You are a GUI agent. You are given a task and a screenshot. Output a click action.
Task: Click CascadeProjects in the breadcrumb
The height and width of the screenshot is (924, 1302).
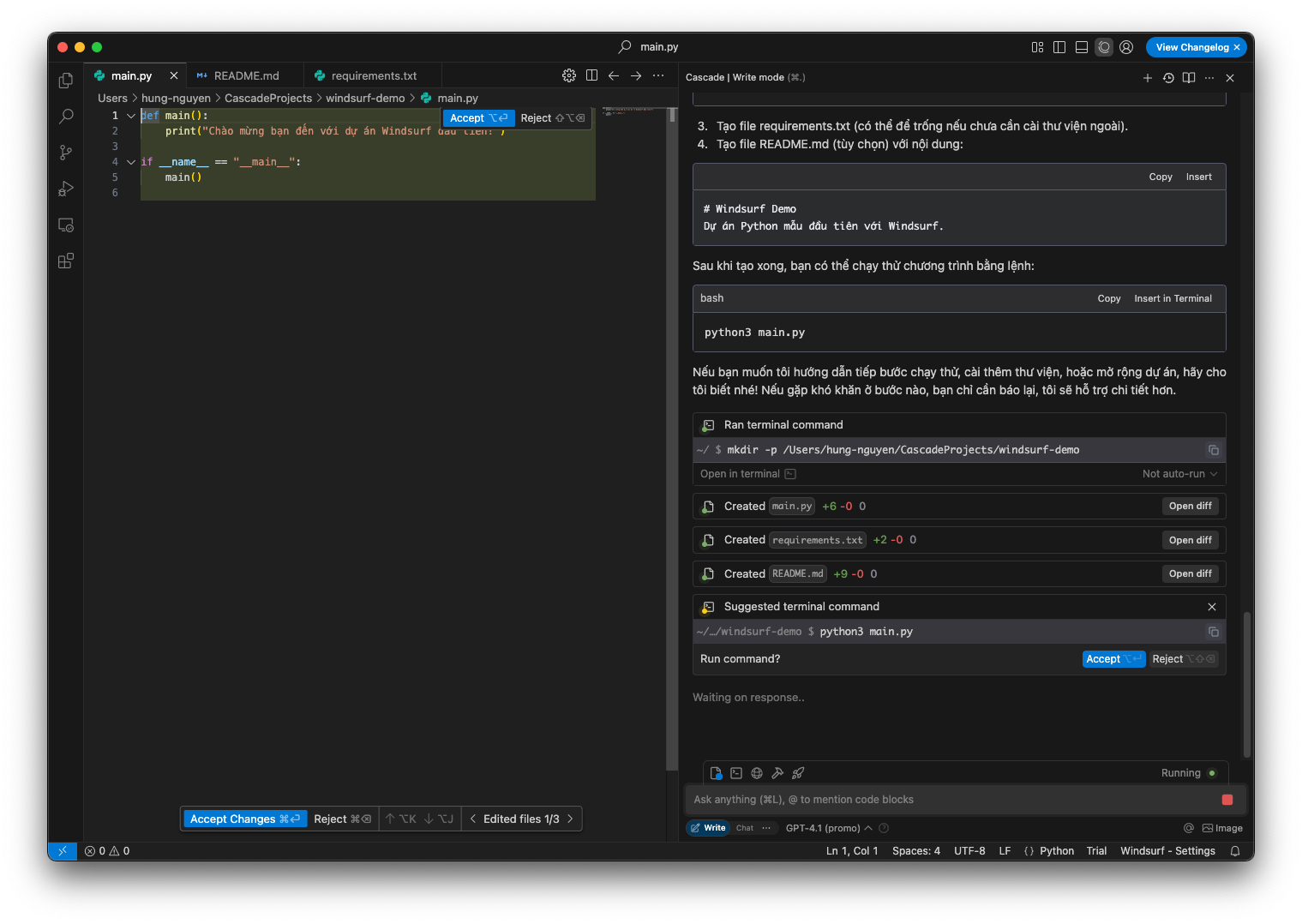click(x=268, y=99)
